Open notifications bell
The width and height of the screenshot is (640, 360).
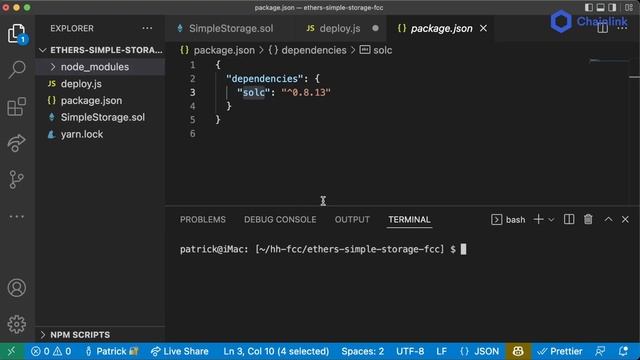[x=623, y=351]
